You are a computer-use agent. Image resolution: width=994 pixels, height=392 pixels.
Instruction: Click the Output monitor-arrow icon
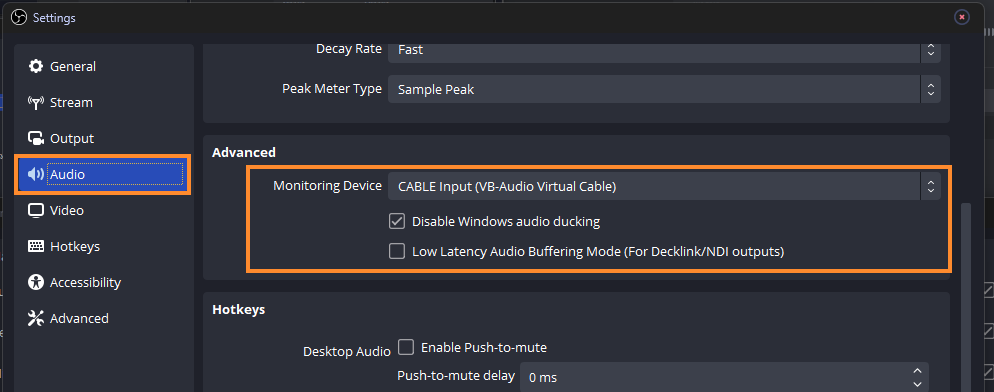pyautogui.click(x=36, y=138)
